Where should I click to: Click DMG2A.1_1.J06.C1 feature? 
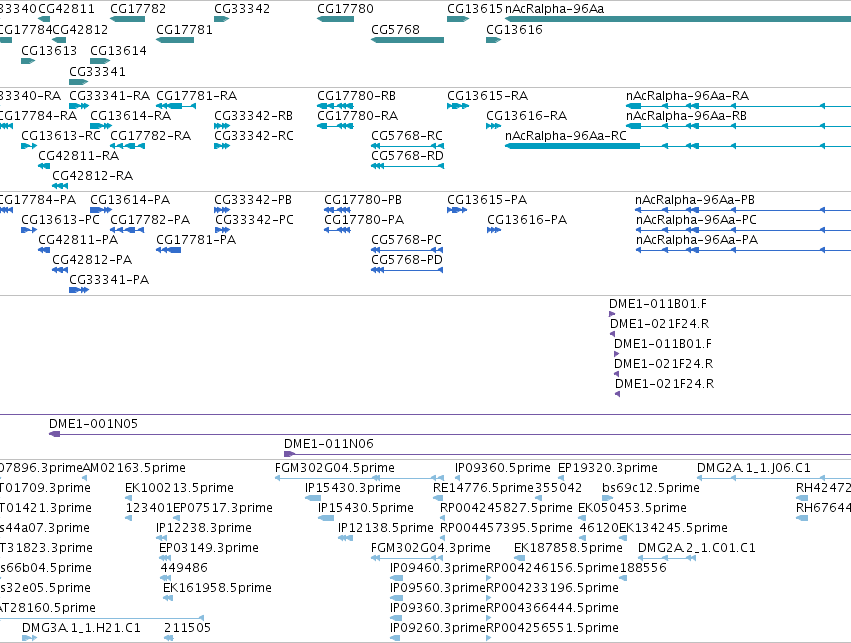click(753, 468)
